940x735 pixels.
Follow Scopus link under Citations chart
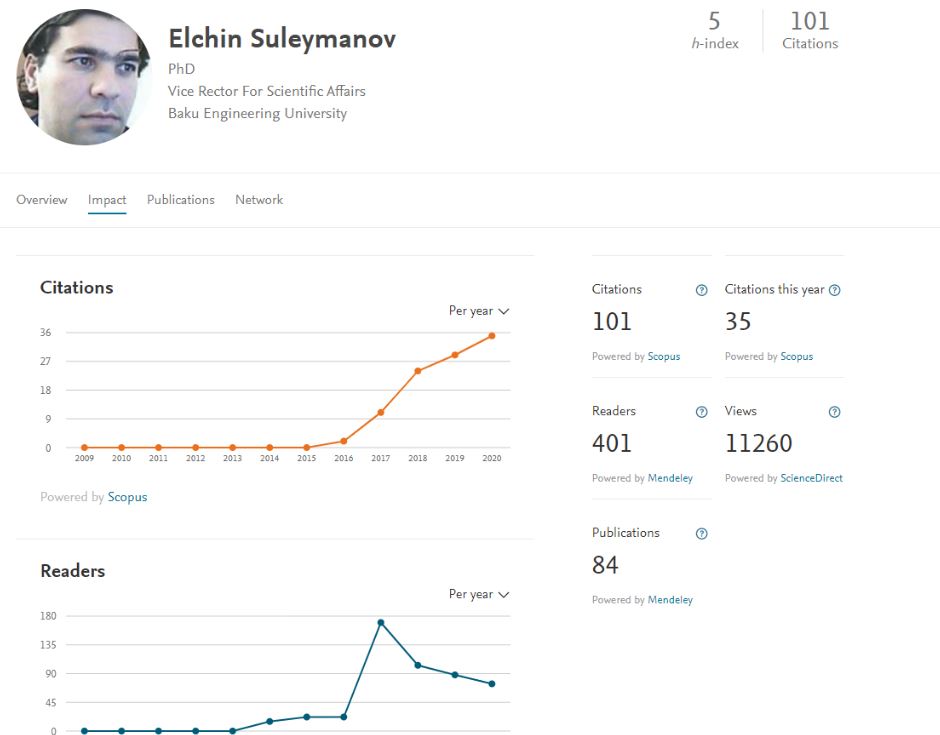pos(127,497)
